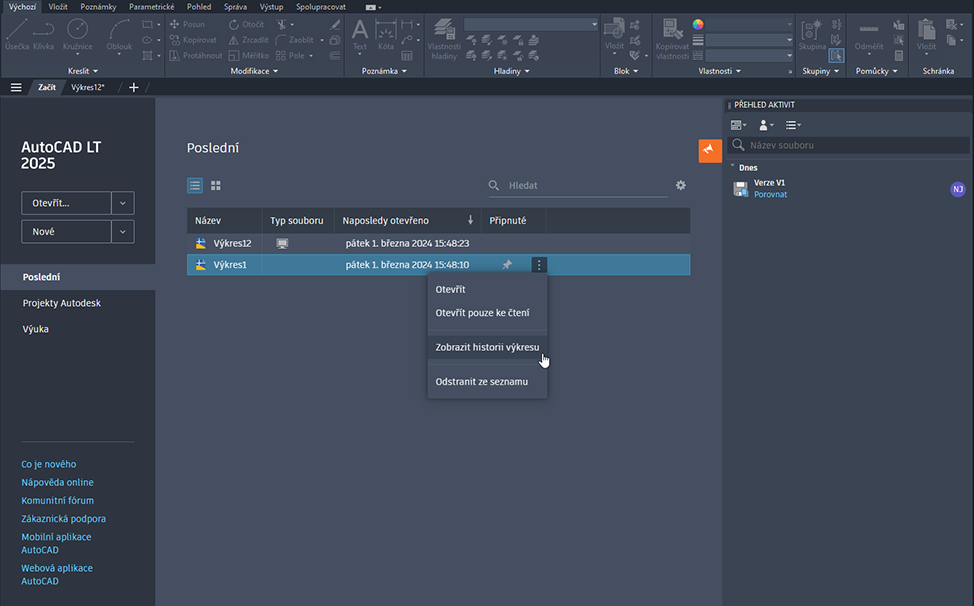Open Vlastnosti hladiny layer properties
This screenshot has width=974, height=606.
click(444, 38)
